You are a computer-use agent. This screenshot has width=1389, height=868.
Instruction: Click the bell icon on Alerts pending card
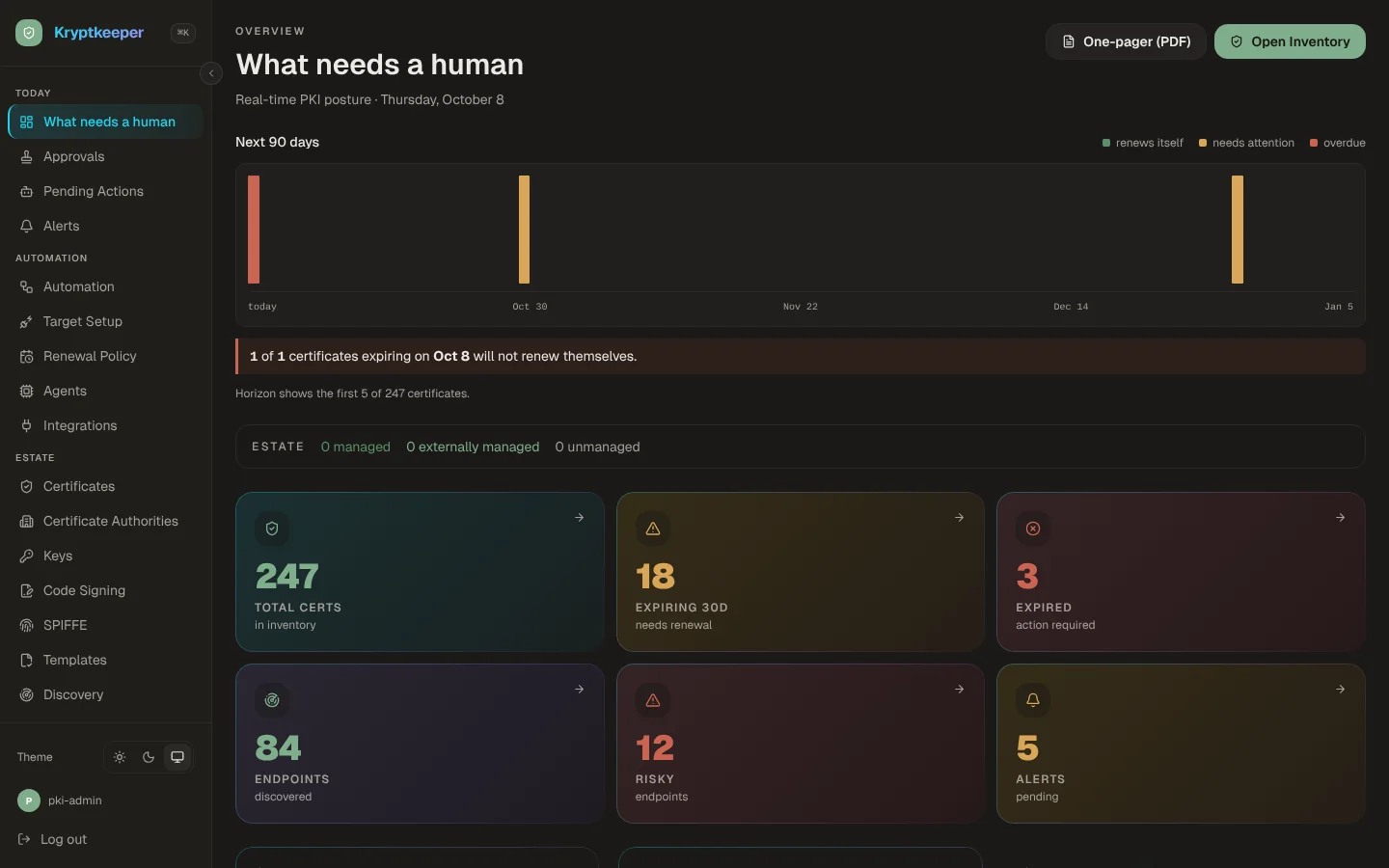1033,700
